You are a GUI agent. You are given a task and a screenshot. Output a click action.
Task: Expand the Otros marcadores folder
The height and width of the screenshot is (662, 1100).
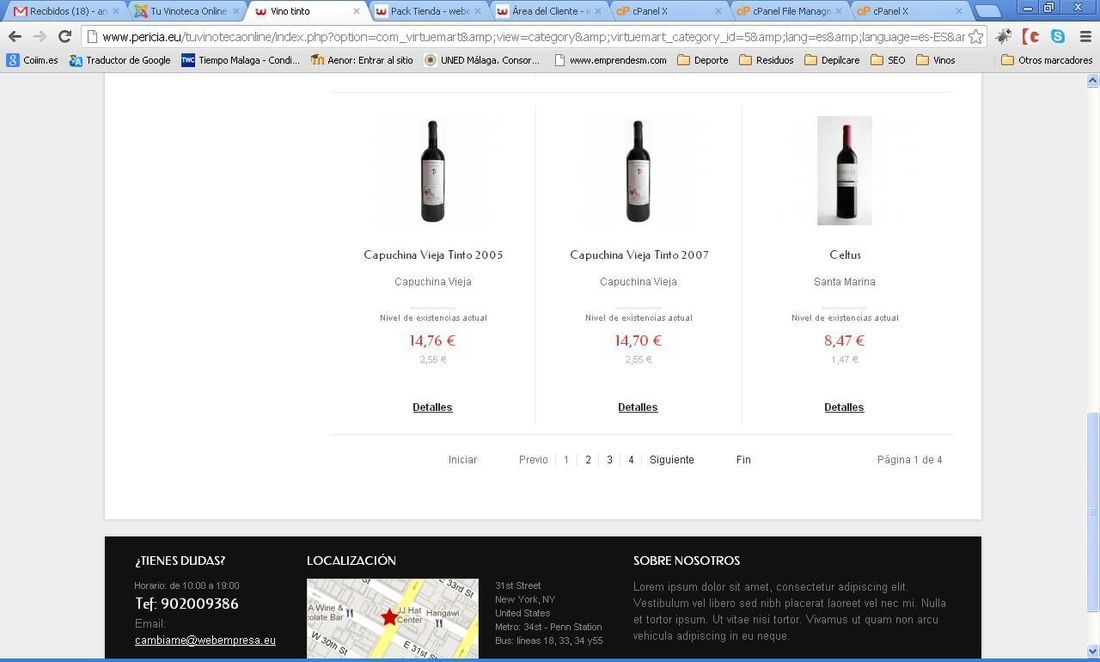(1047, 60)
